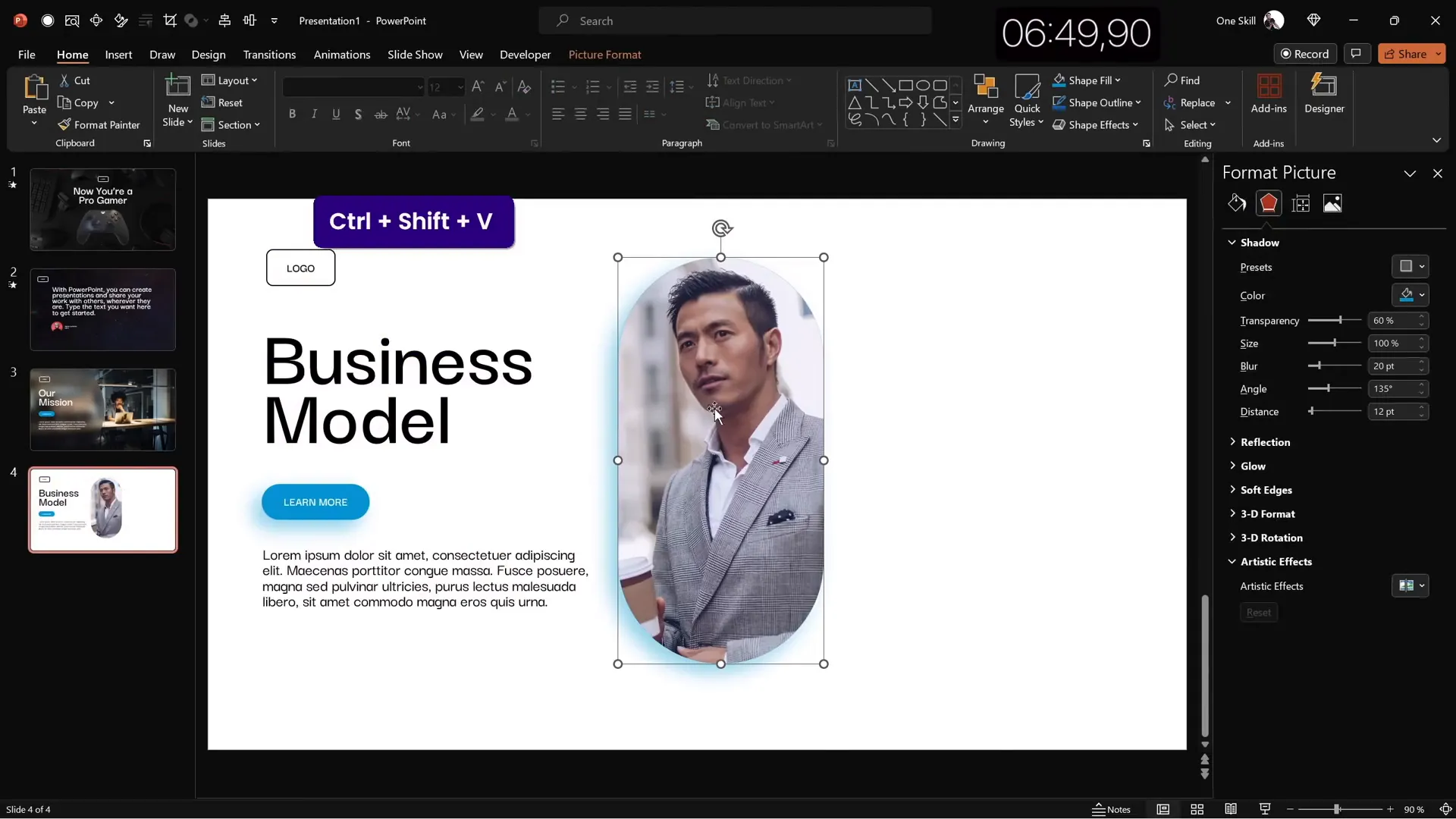Toggle italic formatting
The image size is (1456, 819).
point(313,114)
